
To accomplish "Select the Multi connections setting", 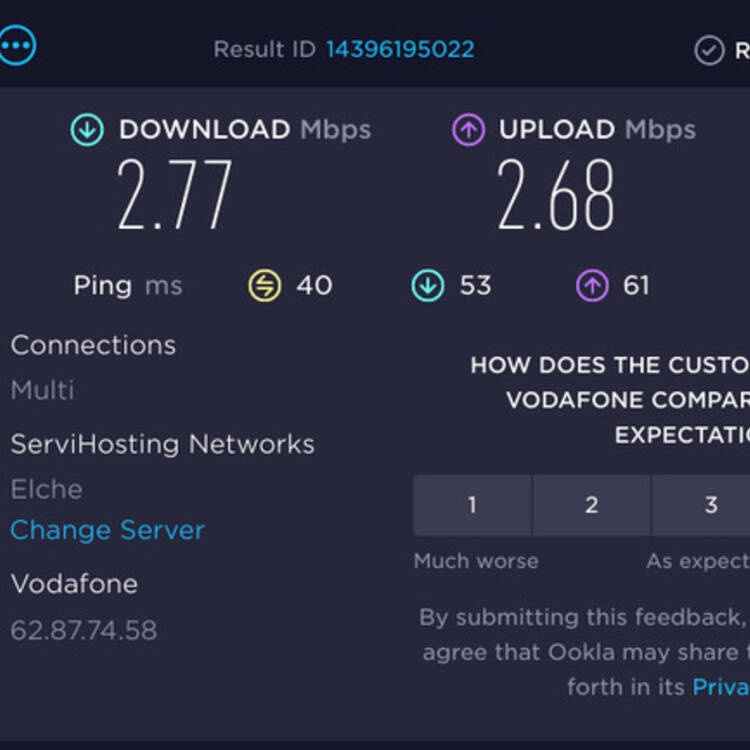I will coord(42,390).
